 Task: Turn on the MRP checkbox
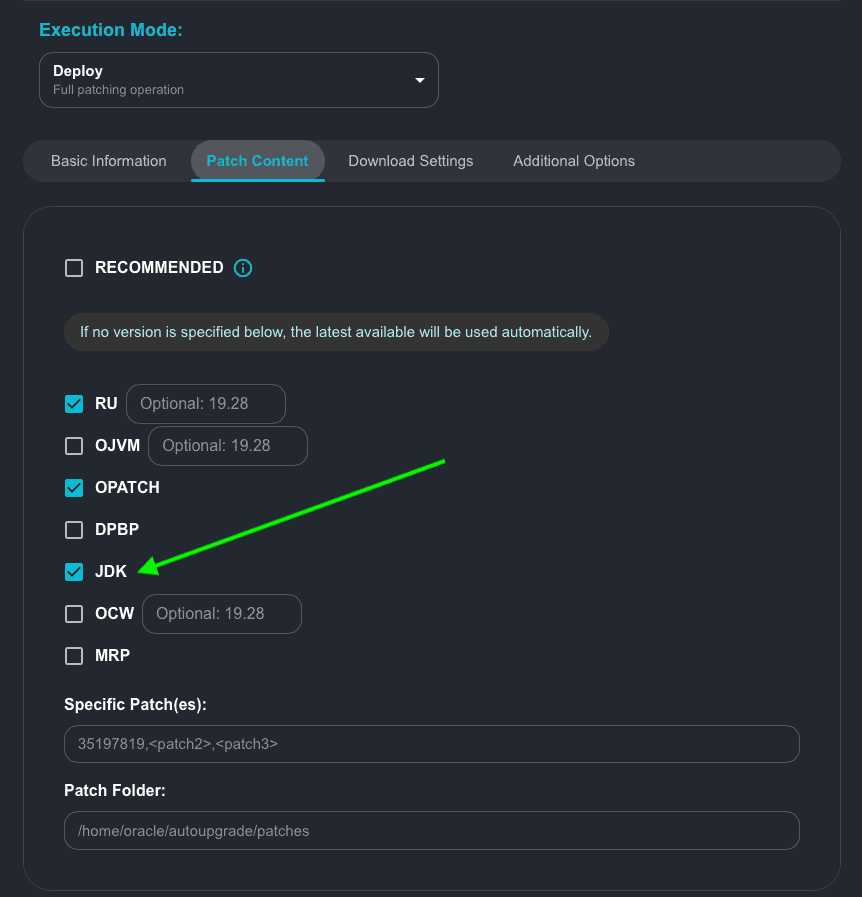point(74,656)
